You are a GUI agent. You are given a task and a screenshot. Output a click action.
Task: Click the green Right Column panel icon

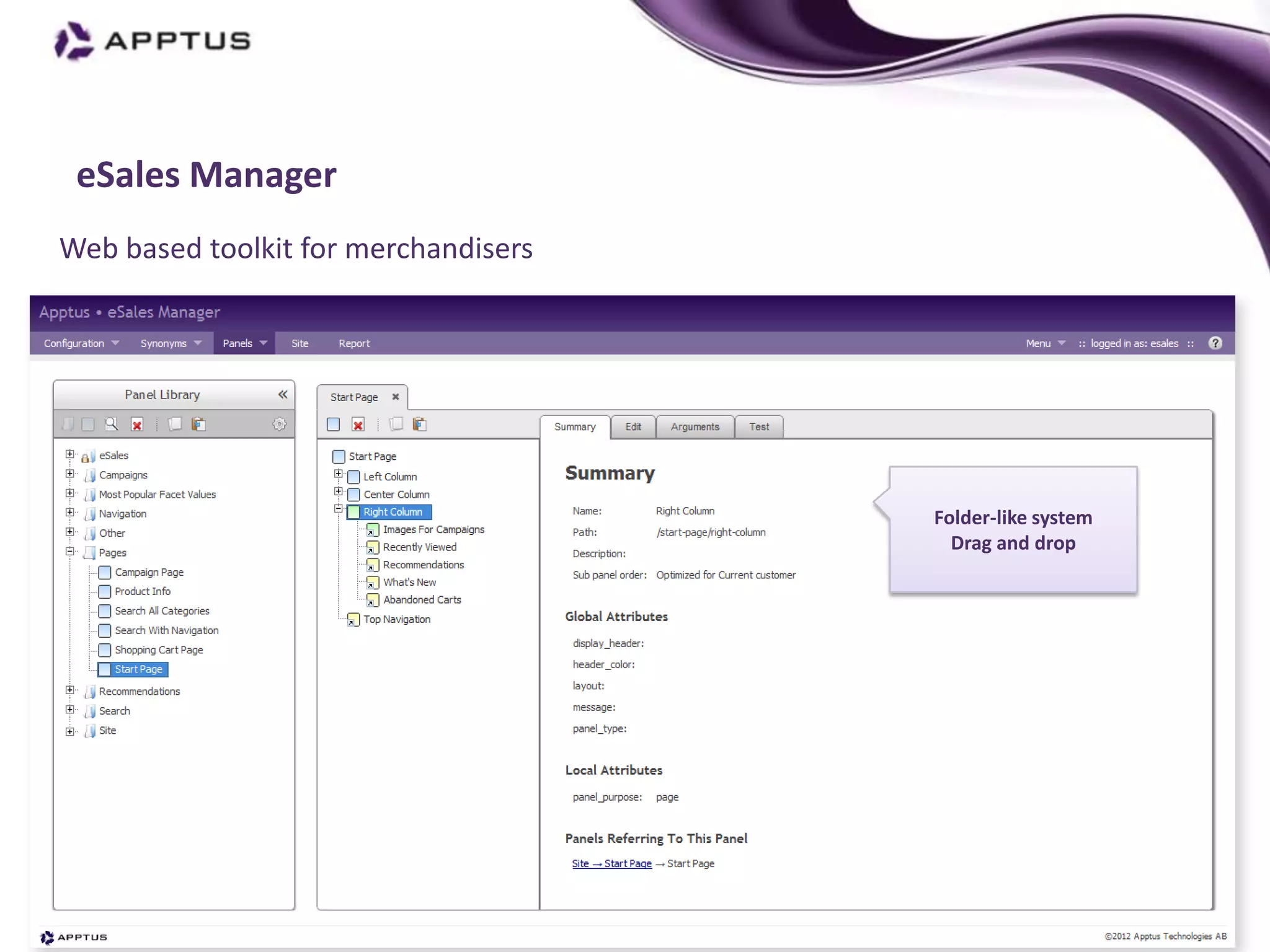(x=353, y=512)
